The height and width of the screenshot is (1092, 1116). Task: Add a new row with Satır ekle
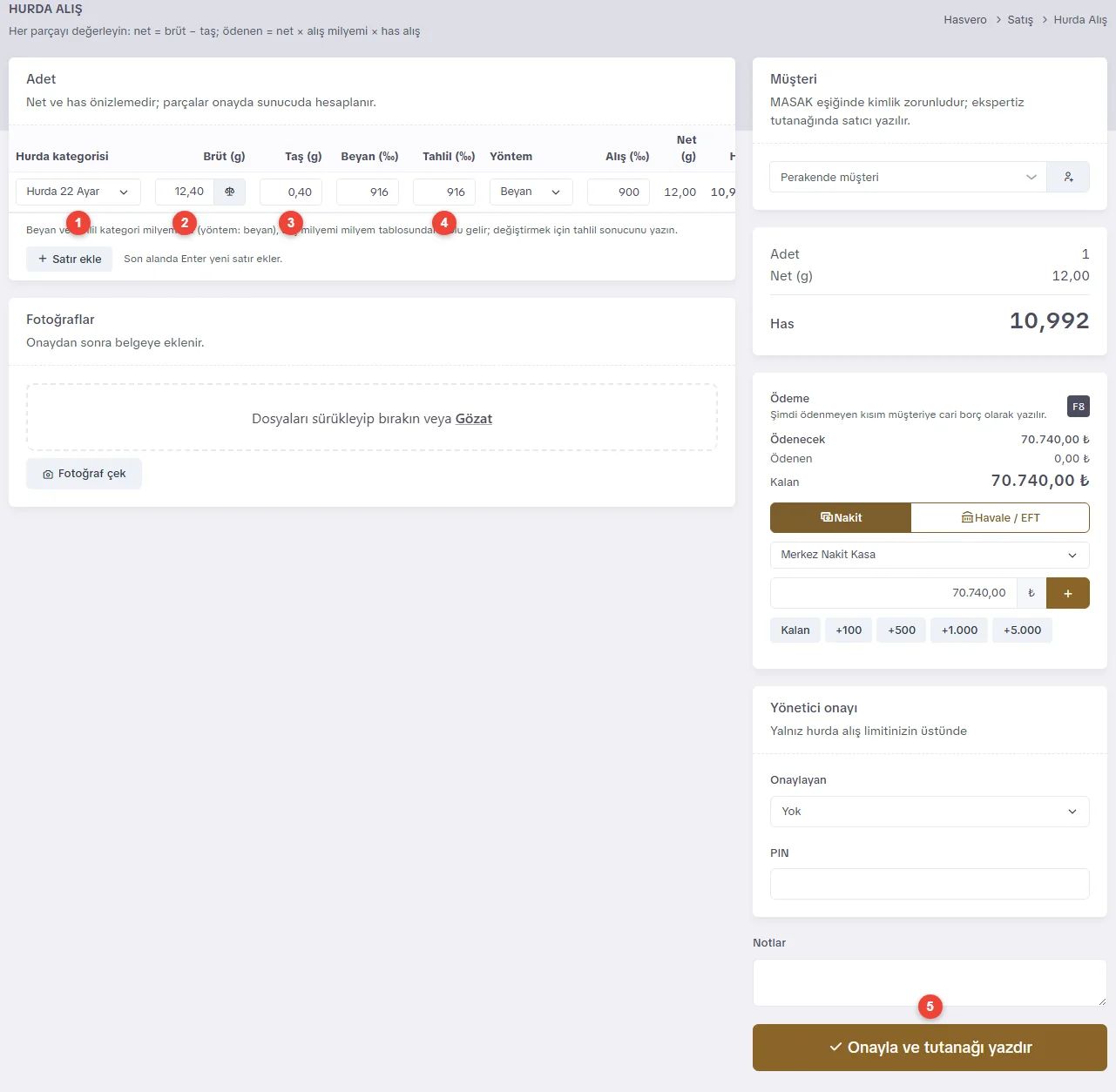coord(69,259)
